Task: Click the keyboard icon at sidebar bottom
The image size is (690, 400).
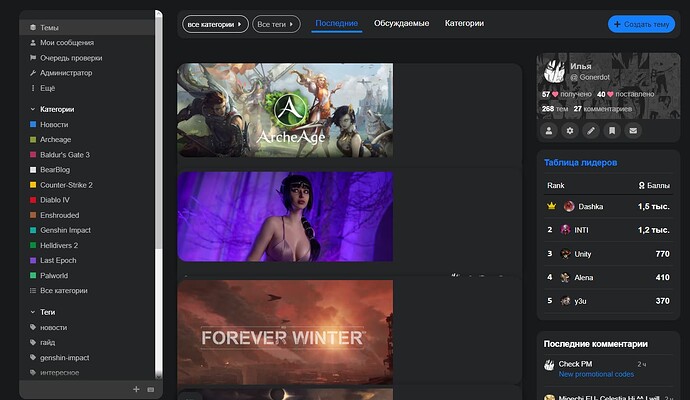Action: (x=150, y=389)
